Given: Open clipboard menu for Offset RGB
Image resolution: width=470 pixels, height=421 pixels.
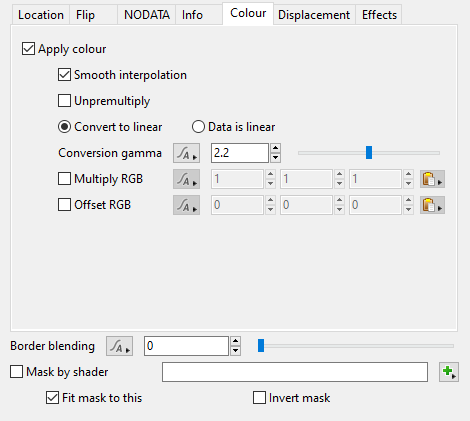Looking at the screenshot, I should tap(432, 205).
